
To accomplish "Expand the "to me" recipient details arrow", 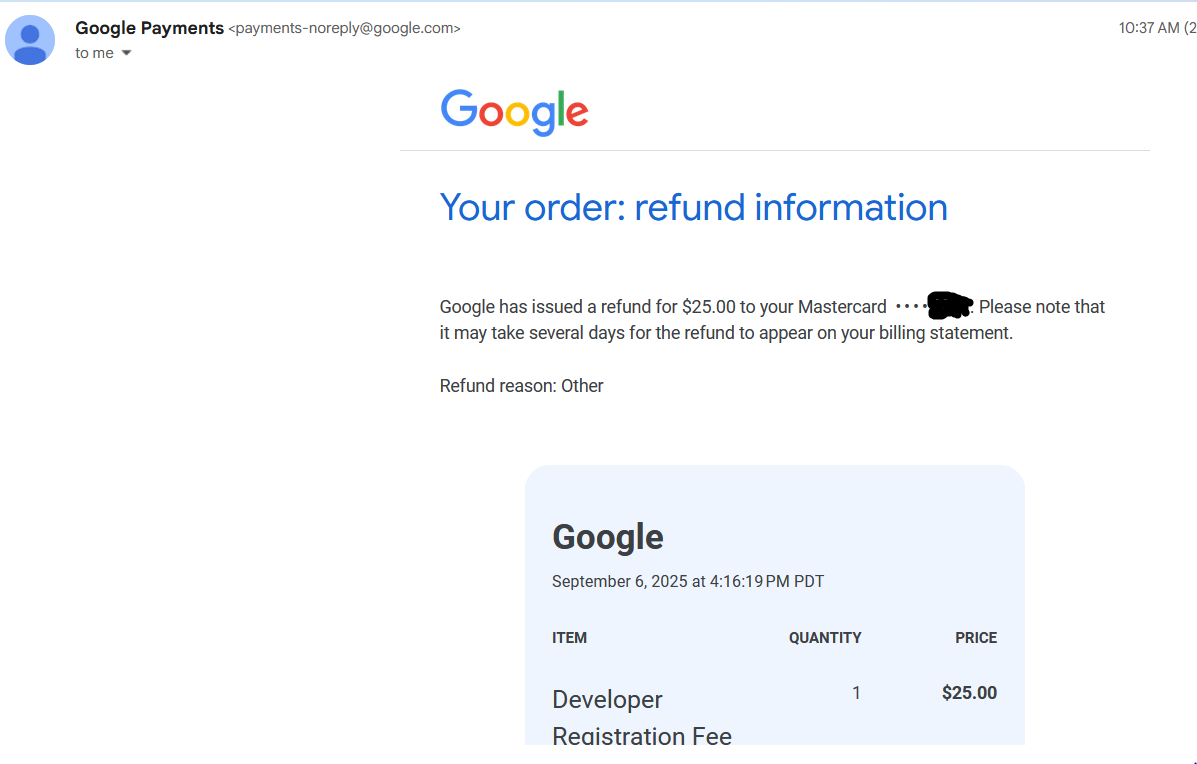I will click(127, 53).
